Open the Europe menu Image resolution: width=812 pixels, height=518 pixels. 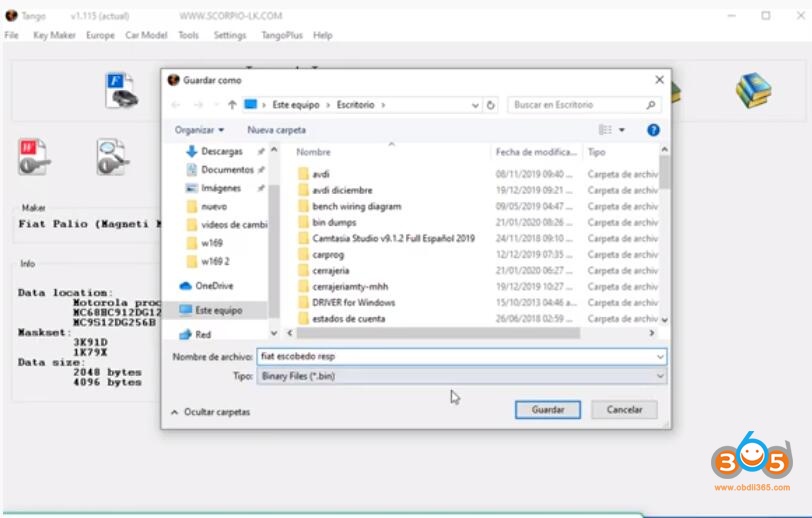tap(100, 35)
